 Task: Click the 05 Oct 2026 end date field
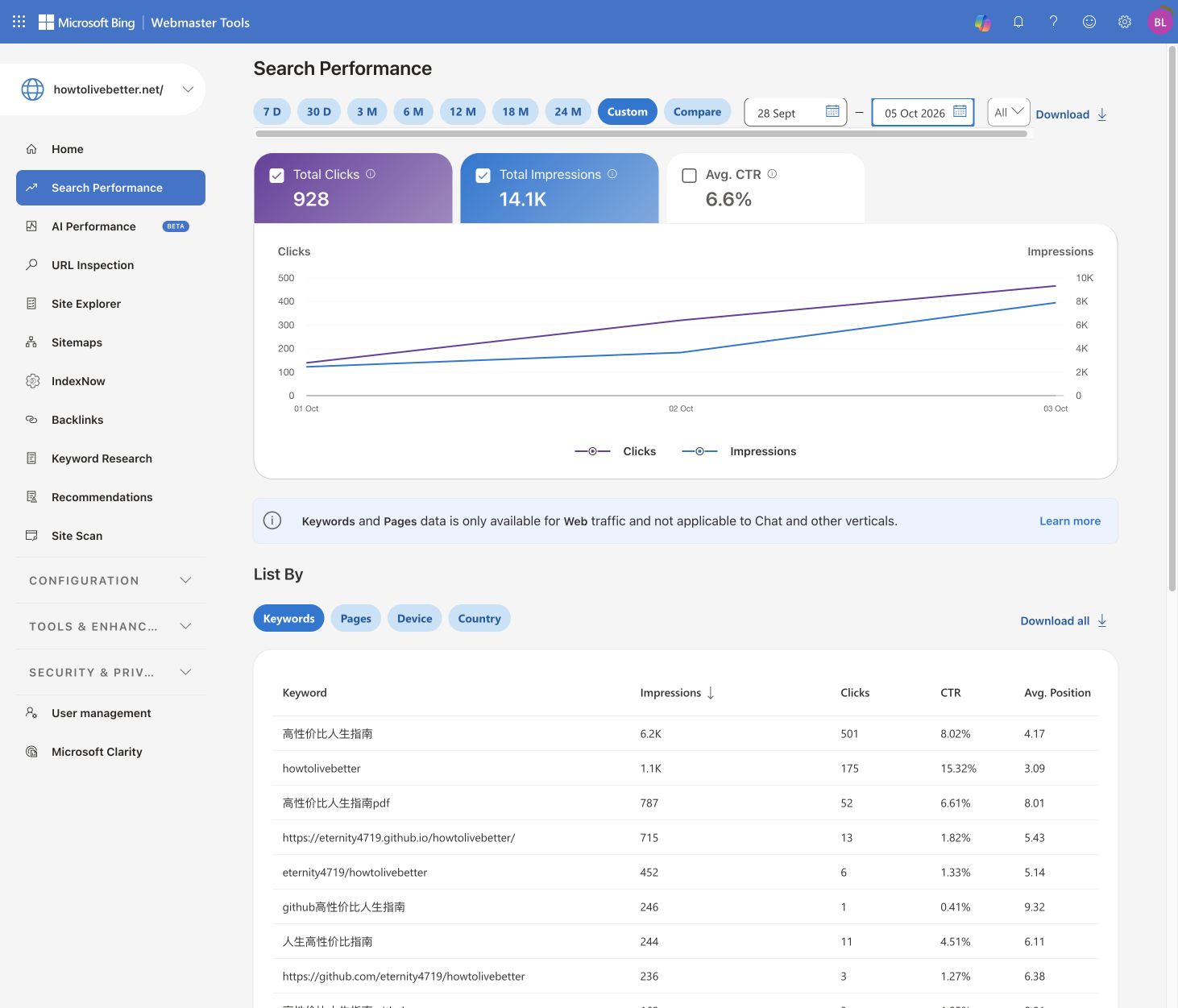click(923, 112)
